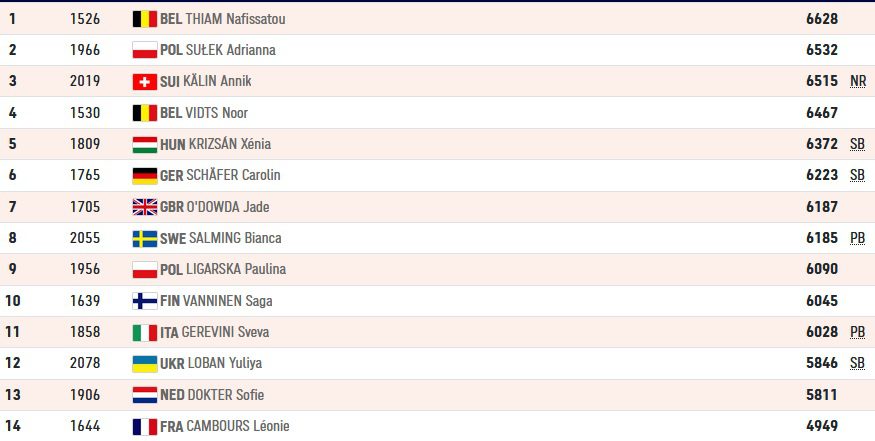
Task: Click the Belgium flag next to THIAM Nafissatou
Action: click(145, 19)
